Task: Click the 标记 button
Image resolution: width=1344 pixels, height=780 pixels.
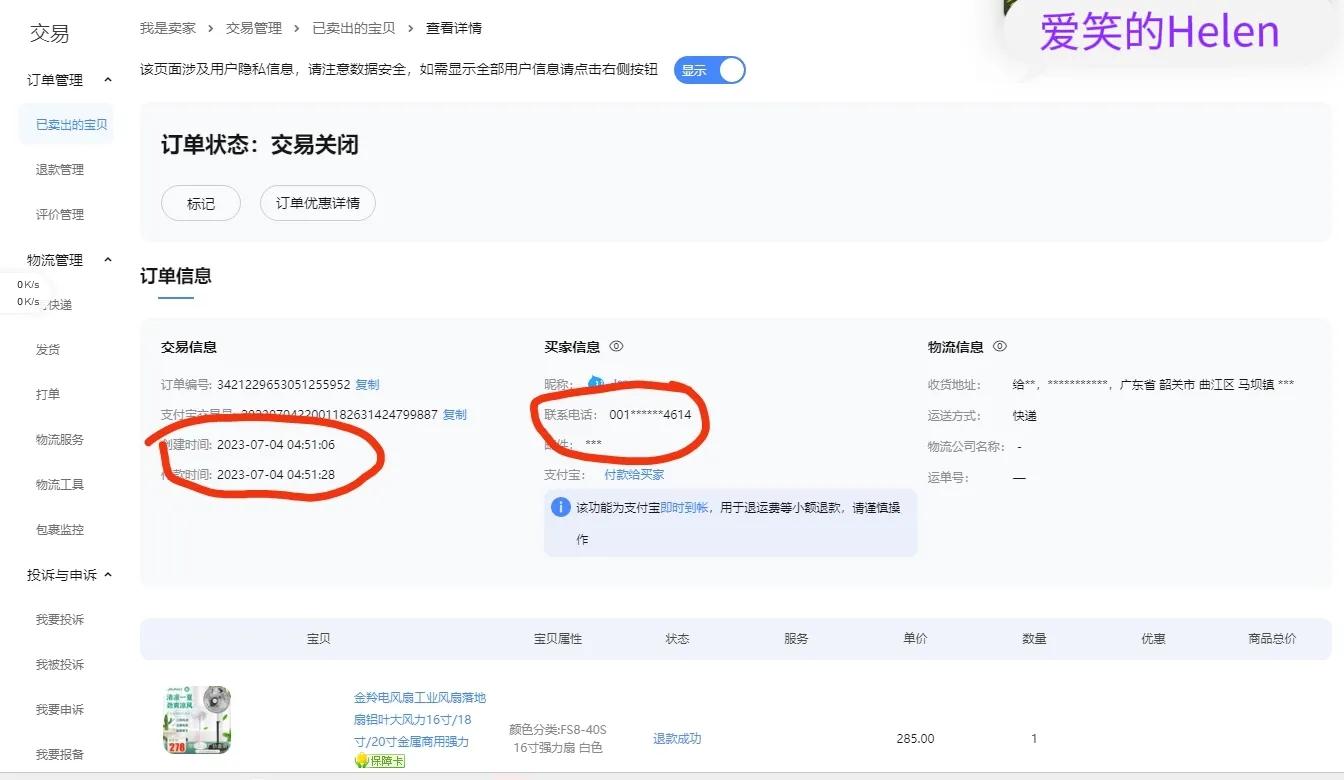Action: [200, 203]
